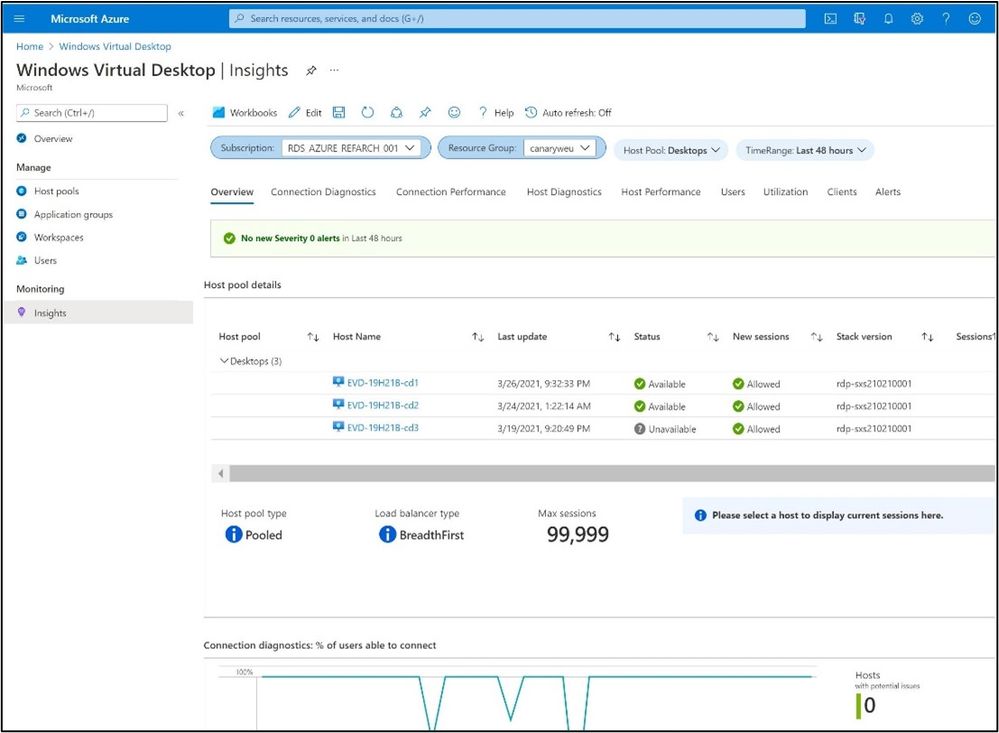The height and width of the screenshot is (733, 999).
Task: Pin the Insights page using title pin icon
Action: click(x=311, y=70)
